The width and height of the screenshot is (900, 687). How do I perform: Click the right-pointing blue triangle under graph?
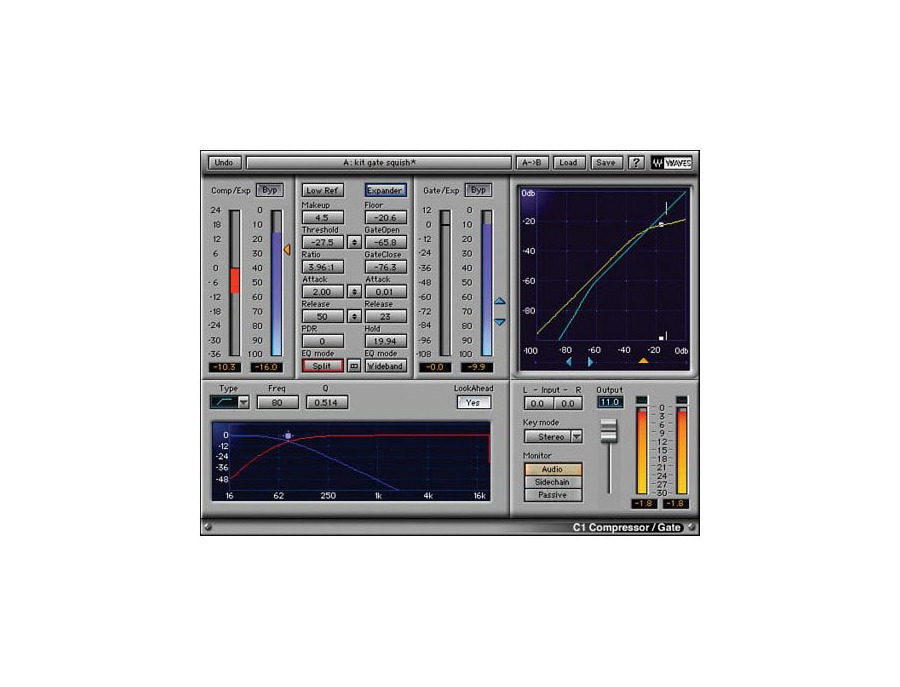(x=590, y=362)
